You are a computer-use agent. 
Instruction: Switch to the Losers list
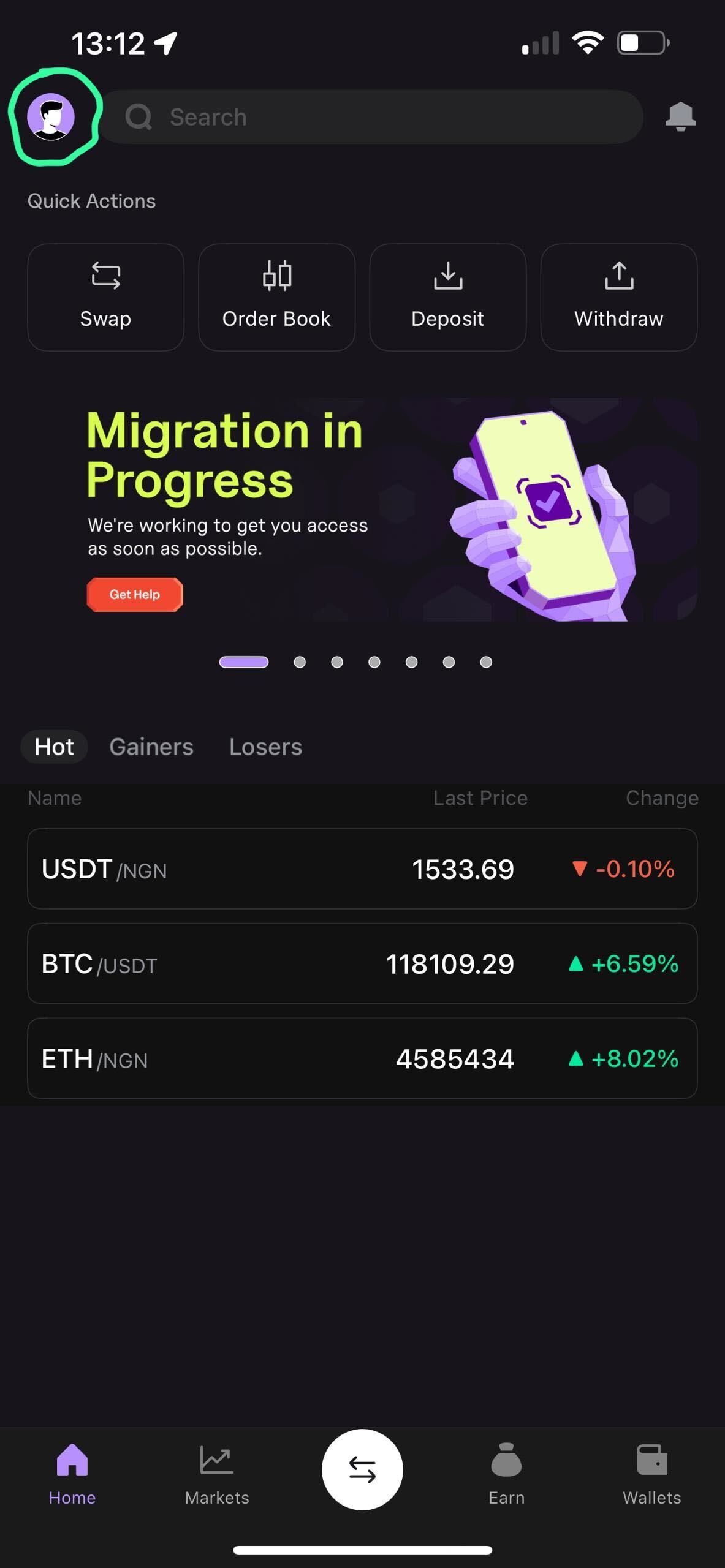[x=265, y=747]
